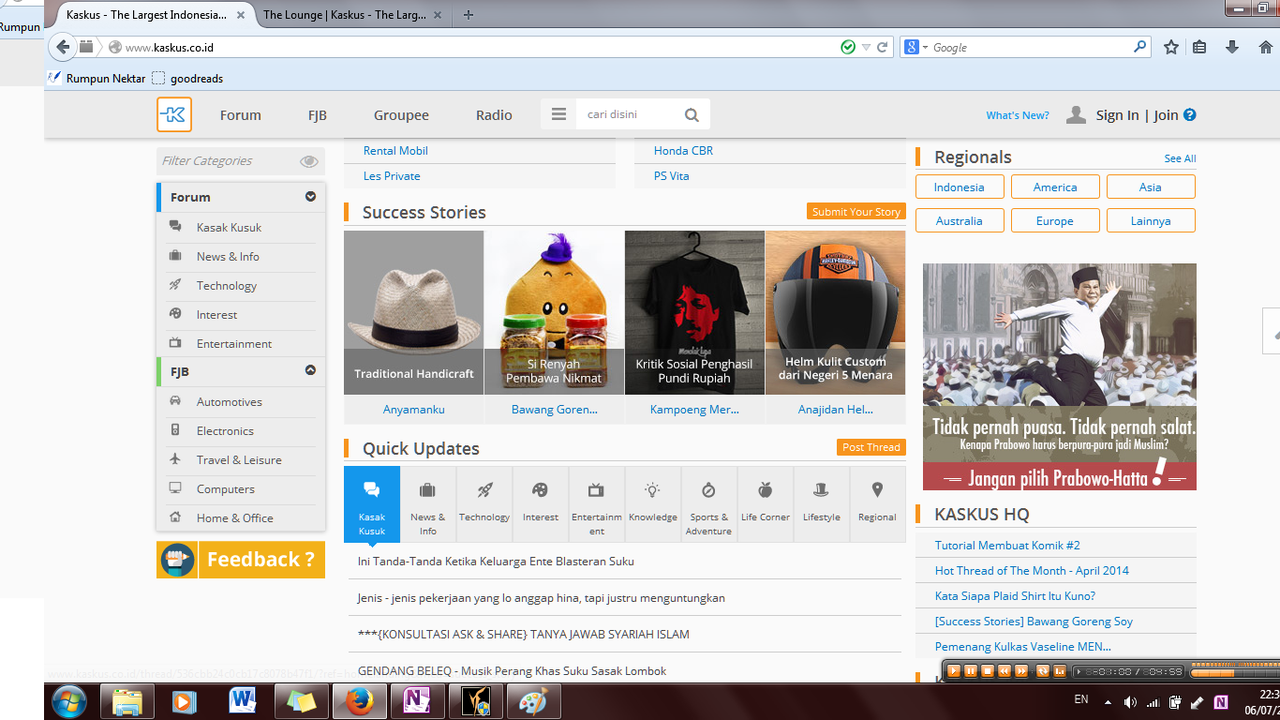Open the See All regionals link
Viewport: 1280px width, 720px height.
click(x=1180, y=158)
